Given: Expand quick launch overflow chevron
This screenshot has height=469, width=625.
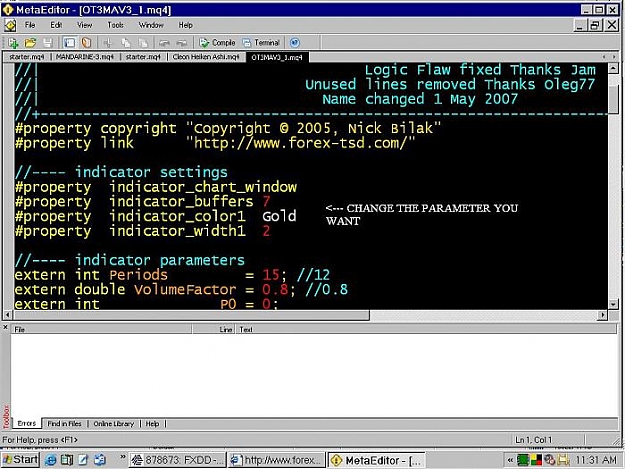Looking at the screenshot, I should [122, 457].
